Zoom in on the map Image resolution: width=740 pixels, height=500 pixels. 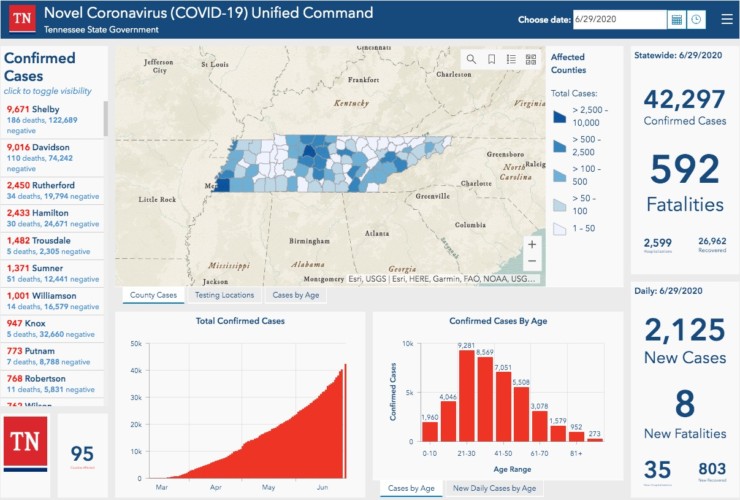[531, 244]
